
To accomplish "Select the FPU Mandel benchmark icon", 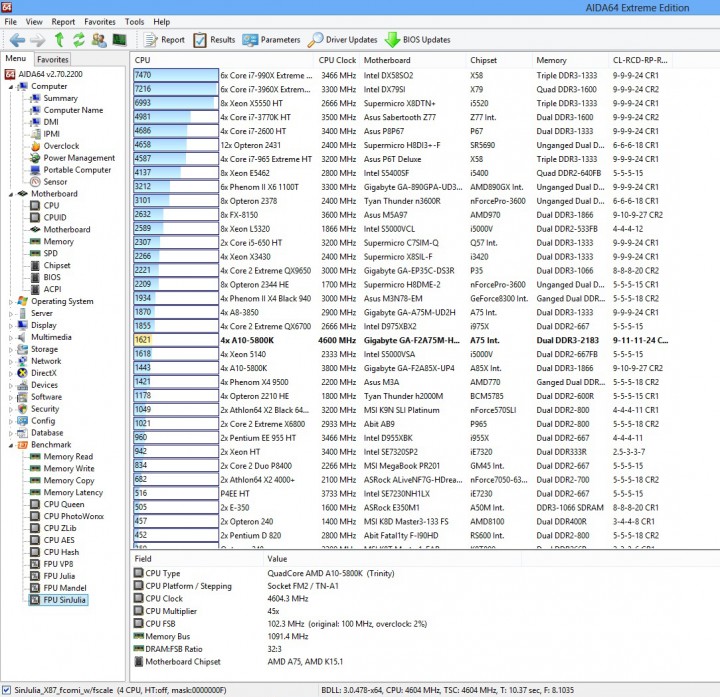I will click(35, 588).
